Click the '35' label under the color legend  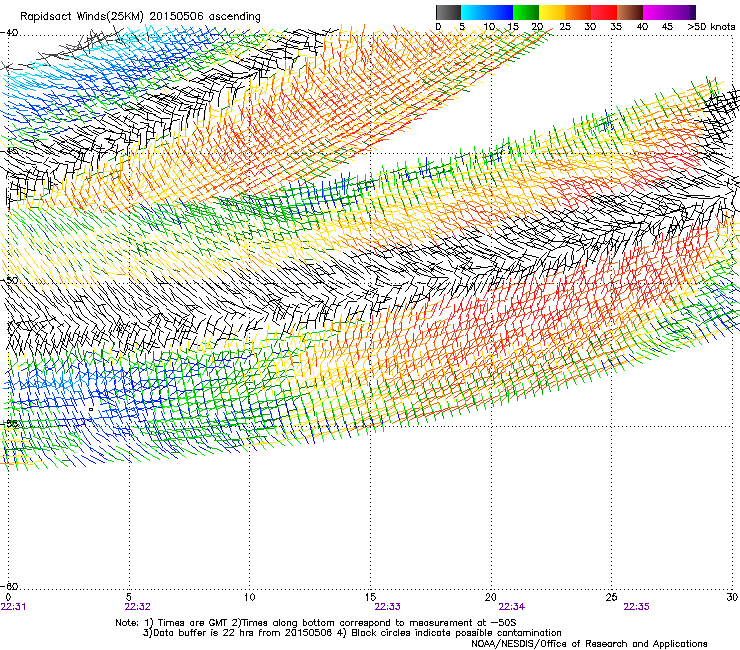click(616, 27)
